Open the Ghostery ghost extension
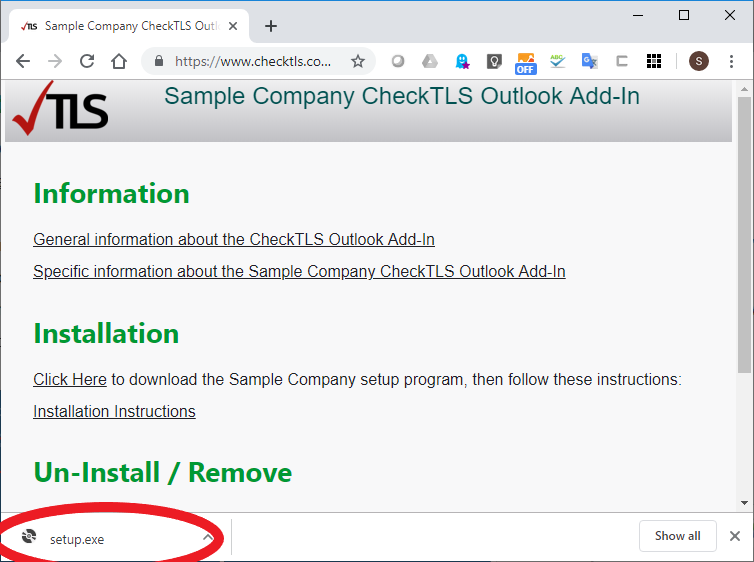Image resolution: width=754 pixels, height=562 pixels. click(462, 61)
